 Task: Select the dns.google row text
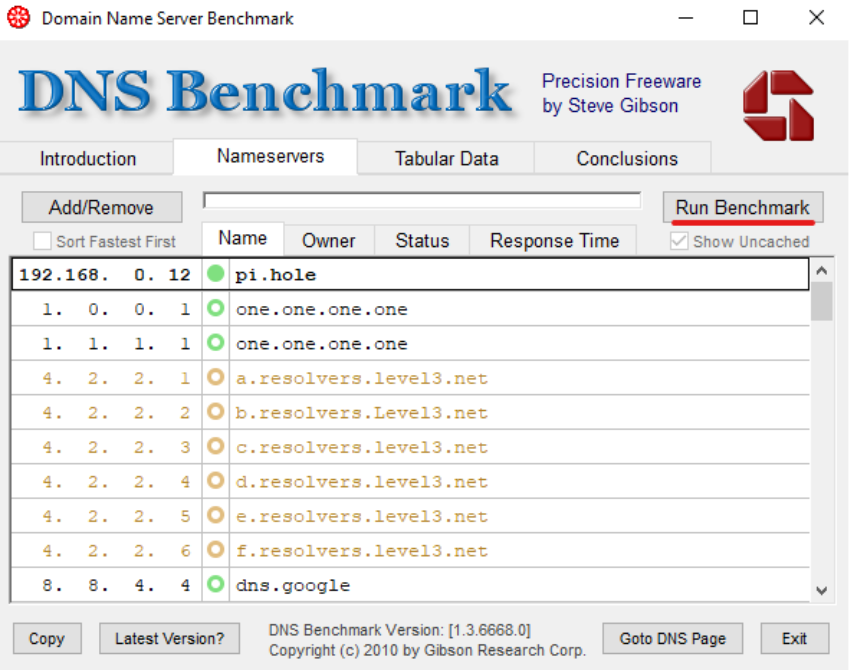tap(293, 586)
